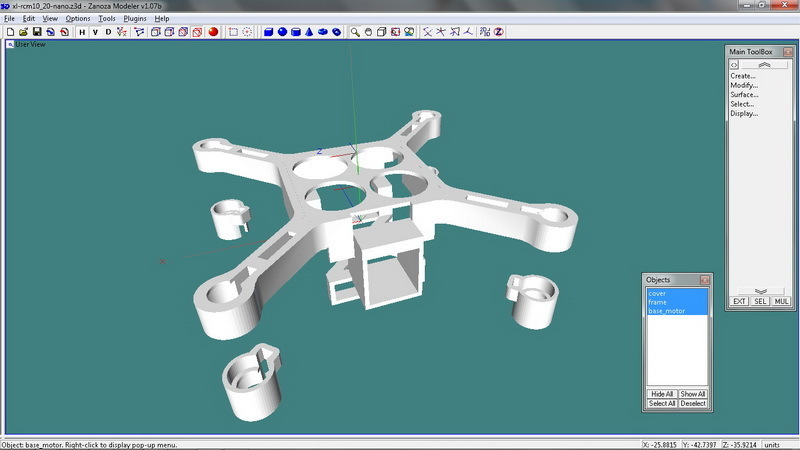Click the red Z Zanoza icon
800x450 pixels.
point(497,32)
